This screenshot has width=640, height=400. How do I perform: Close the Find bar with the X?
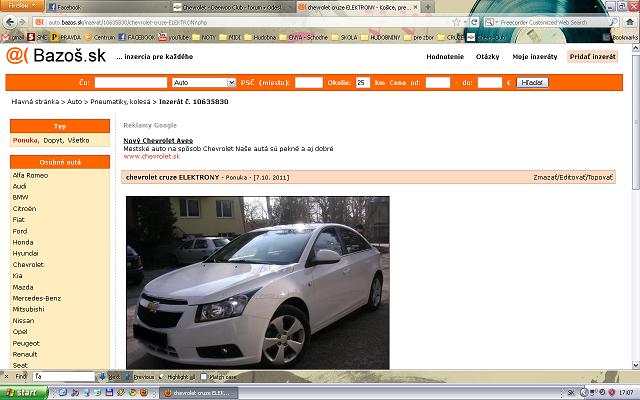tap(6, 376)
